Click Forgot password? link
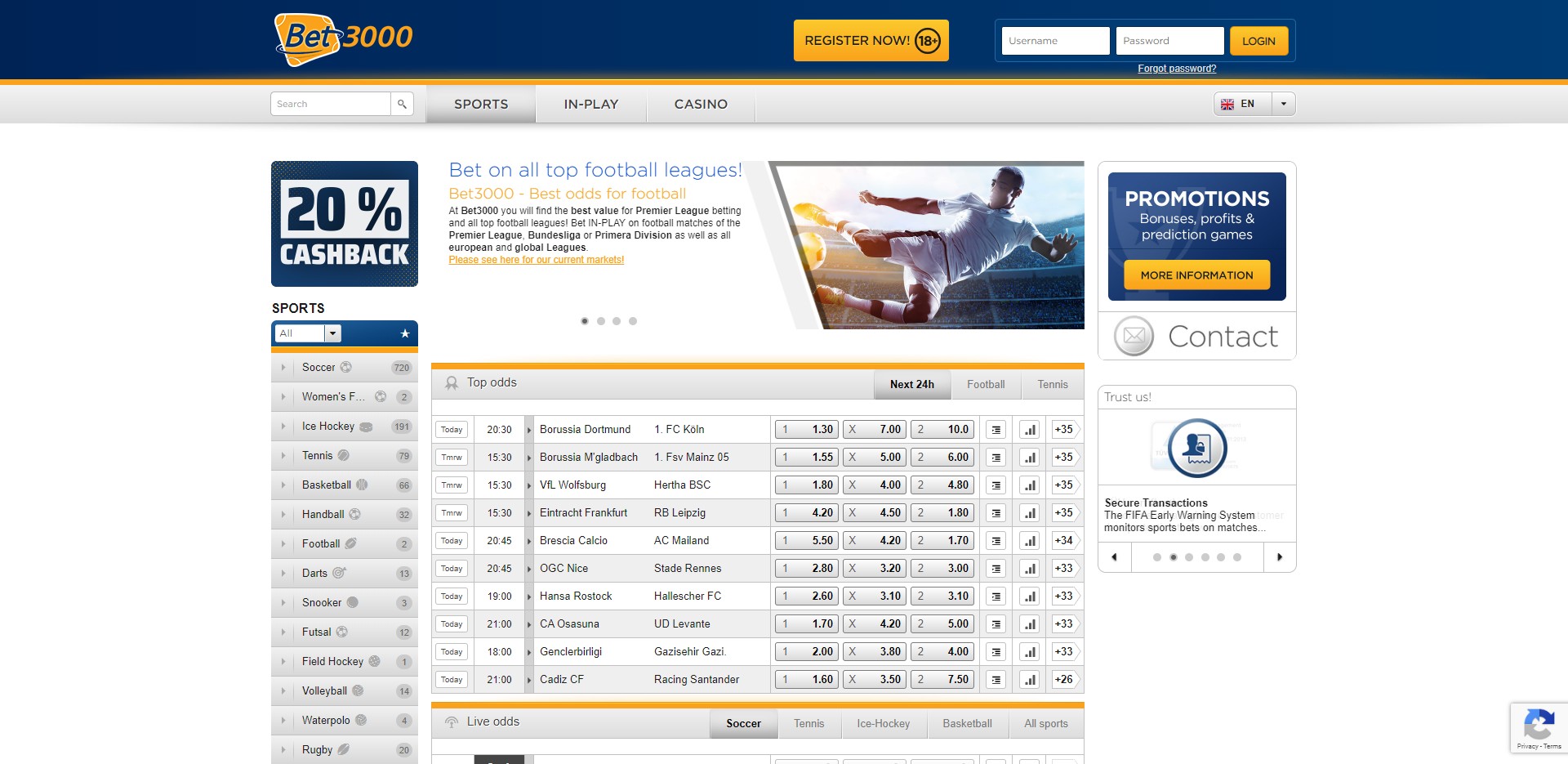The width and height of the screenshot is (1568, 764). tap(1177, 69)
